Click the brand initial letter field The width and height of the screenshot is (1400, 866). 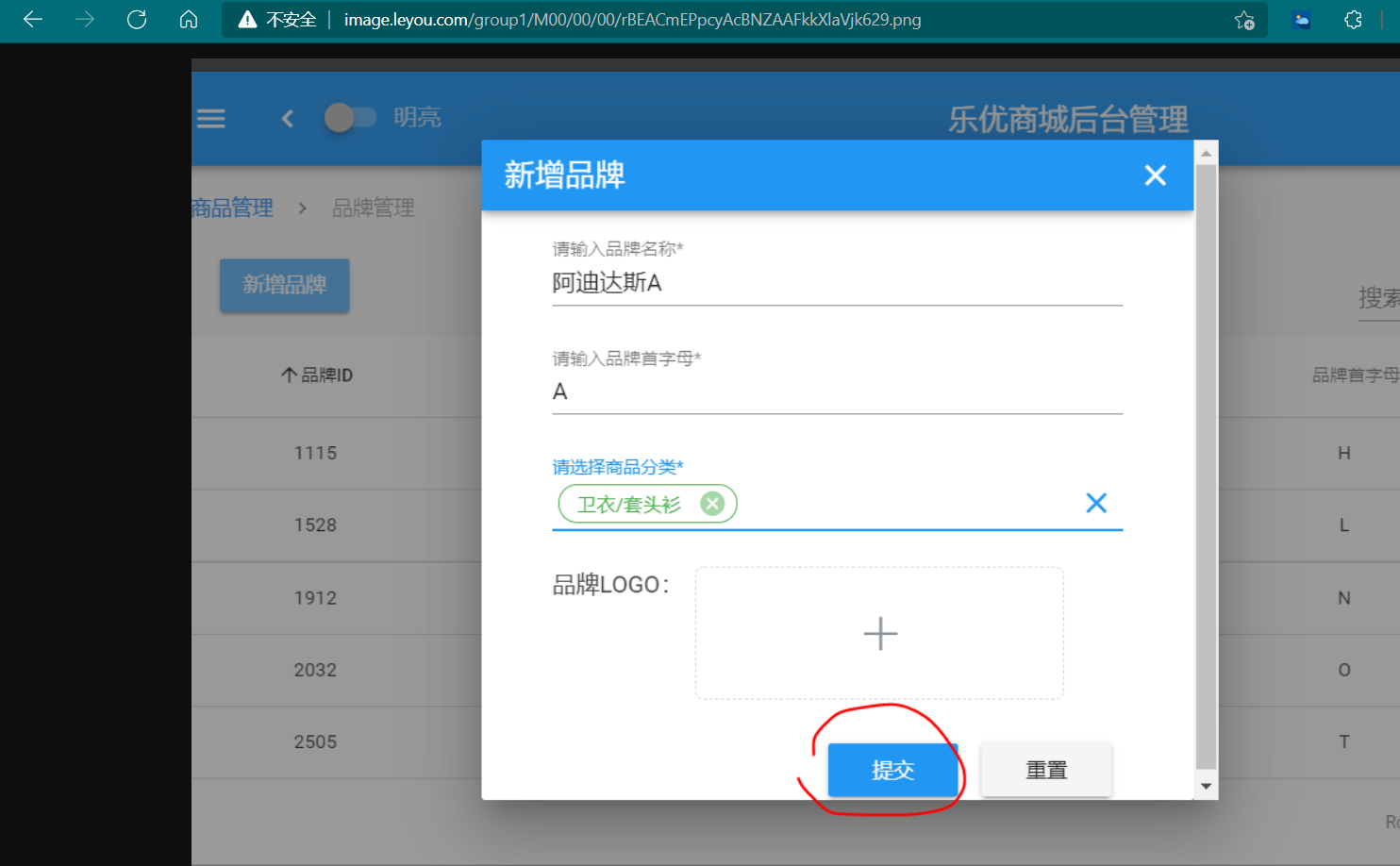click(x=837, y=391)
